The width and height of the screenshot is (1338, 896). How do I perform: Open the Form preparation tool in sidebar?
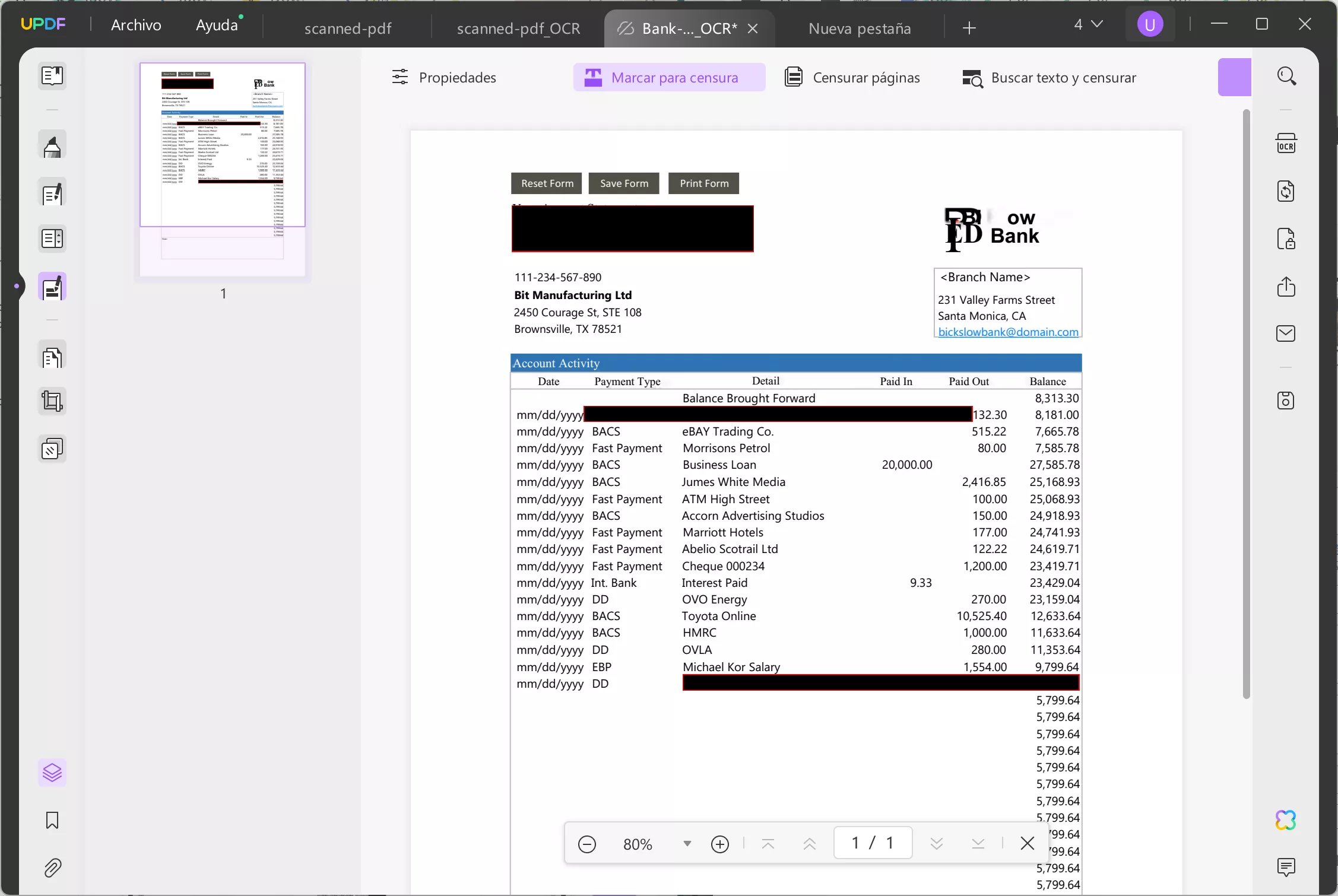(52, 239)
